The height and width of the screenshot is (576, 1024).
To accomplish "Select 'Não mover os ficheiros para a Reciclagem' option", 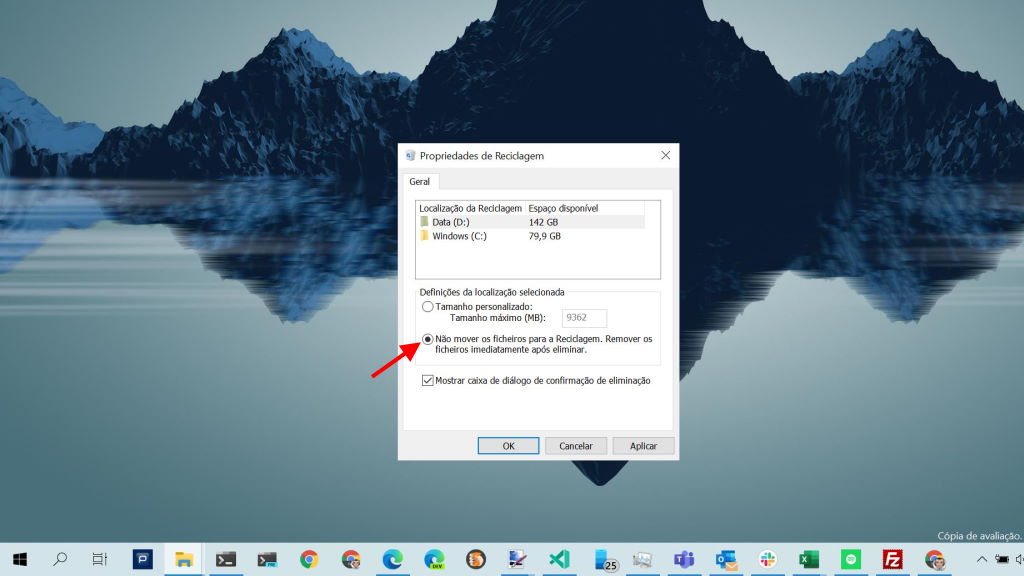I will click(x=428, y=339).
